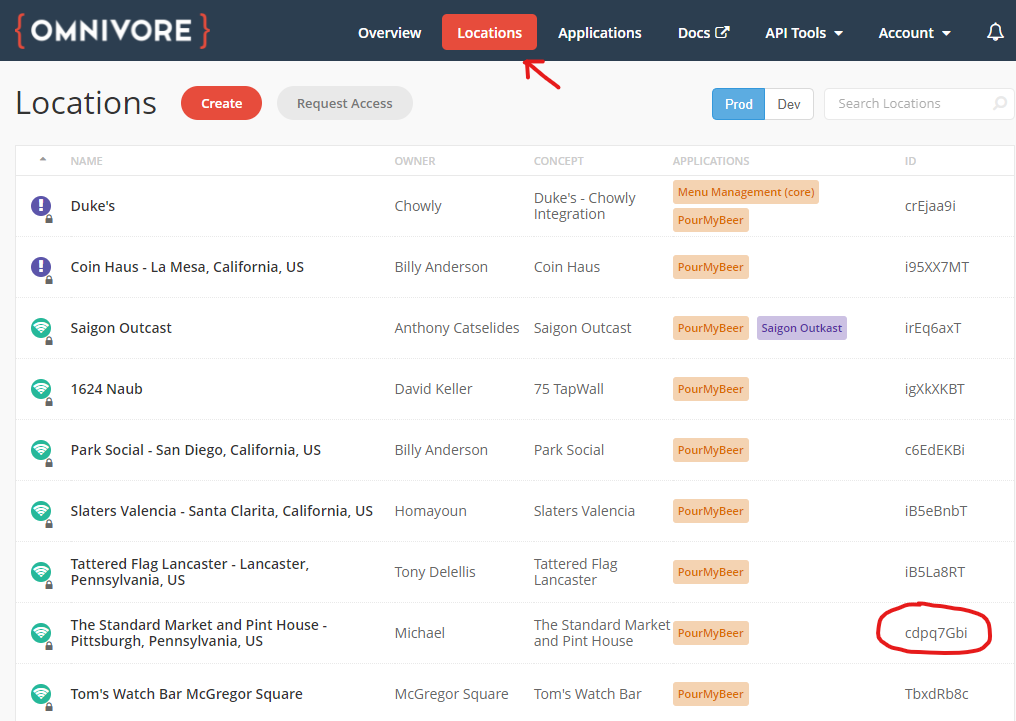Sort by the CONCEPT column header
The width and height of the screenshot is (1016, 721).
559,161
